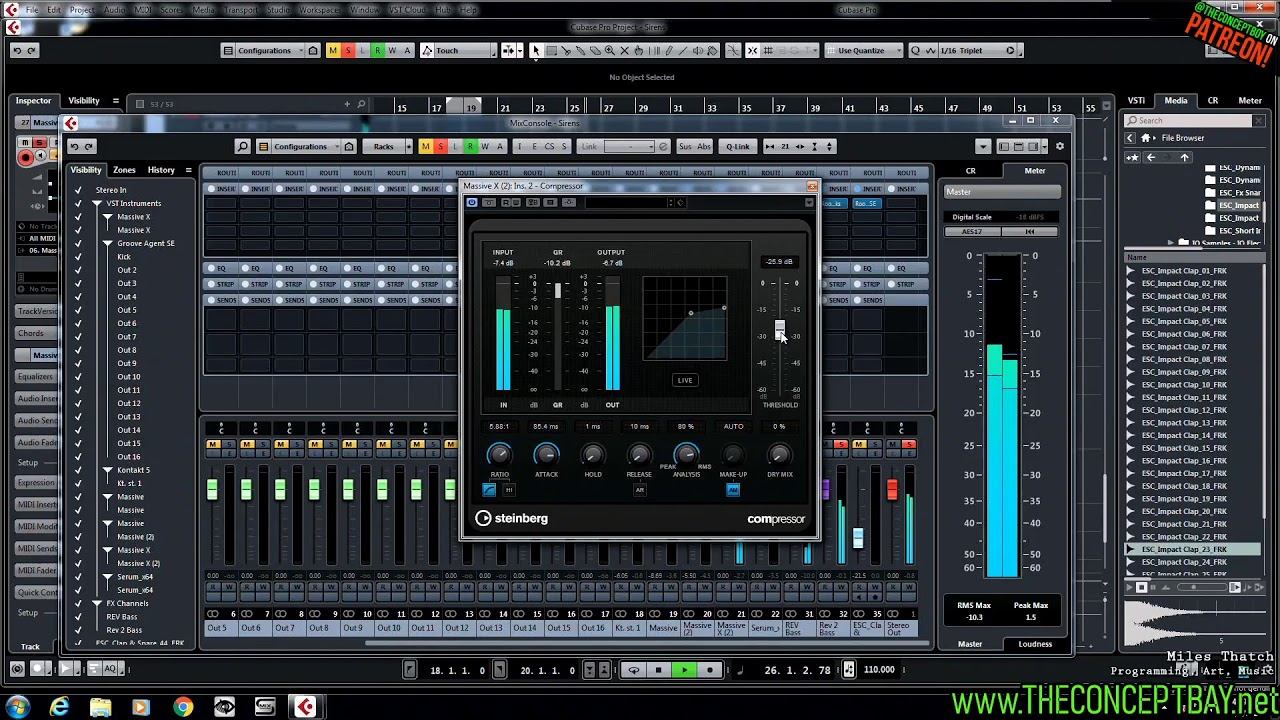The width and height of the screenshot is (1280, 720).
Task: Click the search magnifier in MixConsole toolbar
Action: tap(242, 147)
